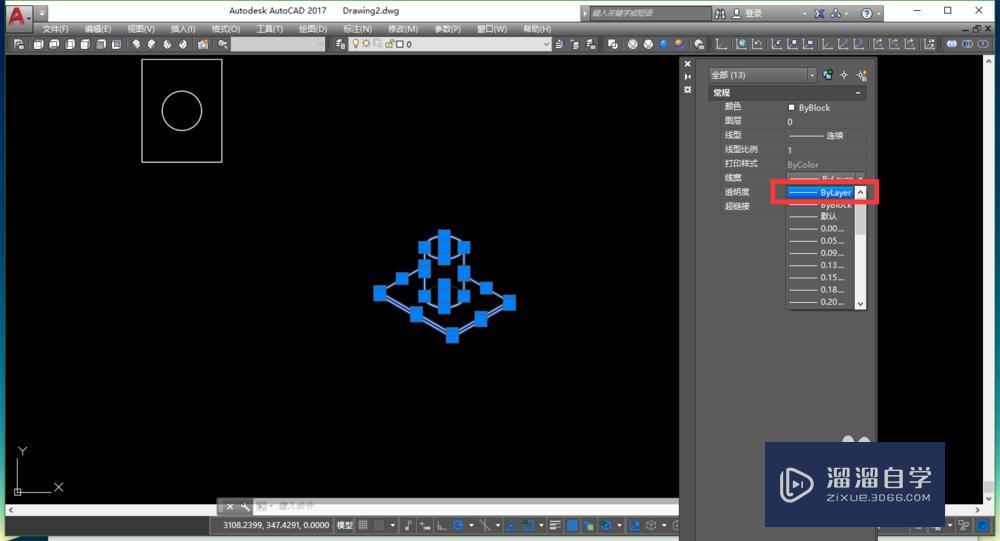Toggle layer 0 freeze sun icon
The width and height of the screenshot is (1000, 541).
[x=366, y=44]
